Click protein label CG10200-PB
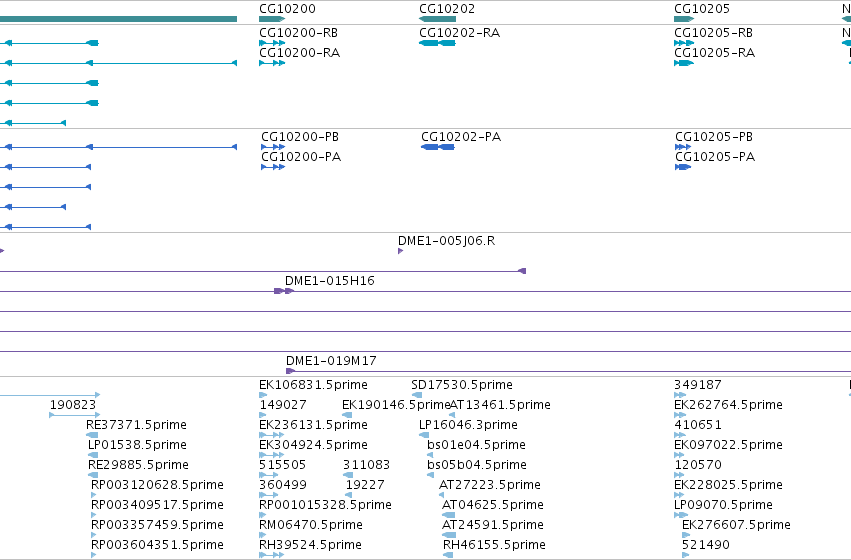The image size is (851, 560). point(300,137)
